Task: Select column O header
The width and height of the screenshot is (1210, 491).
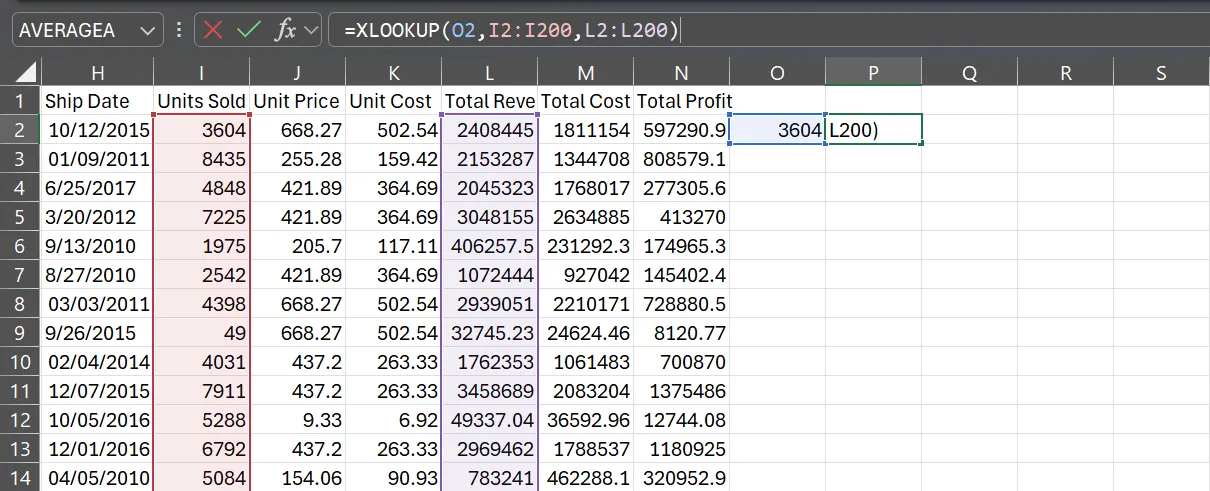Action: pos(777,72)
